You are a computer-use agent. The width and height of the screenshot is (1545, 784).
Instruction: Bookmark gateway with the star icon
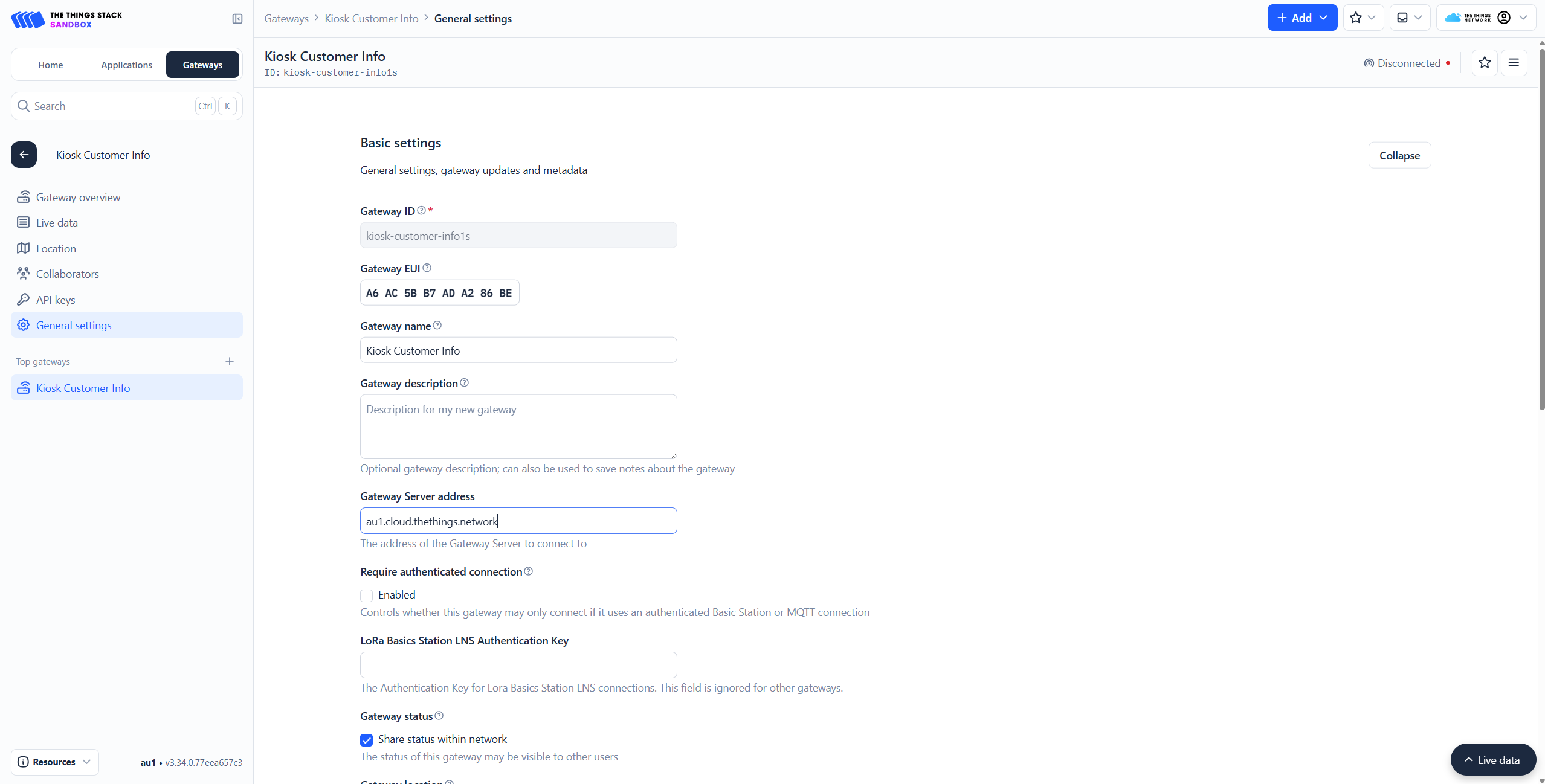(x=1484, y=63)
